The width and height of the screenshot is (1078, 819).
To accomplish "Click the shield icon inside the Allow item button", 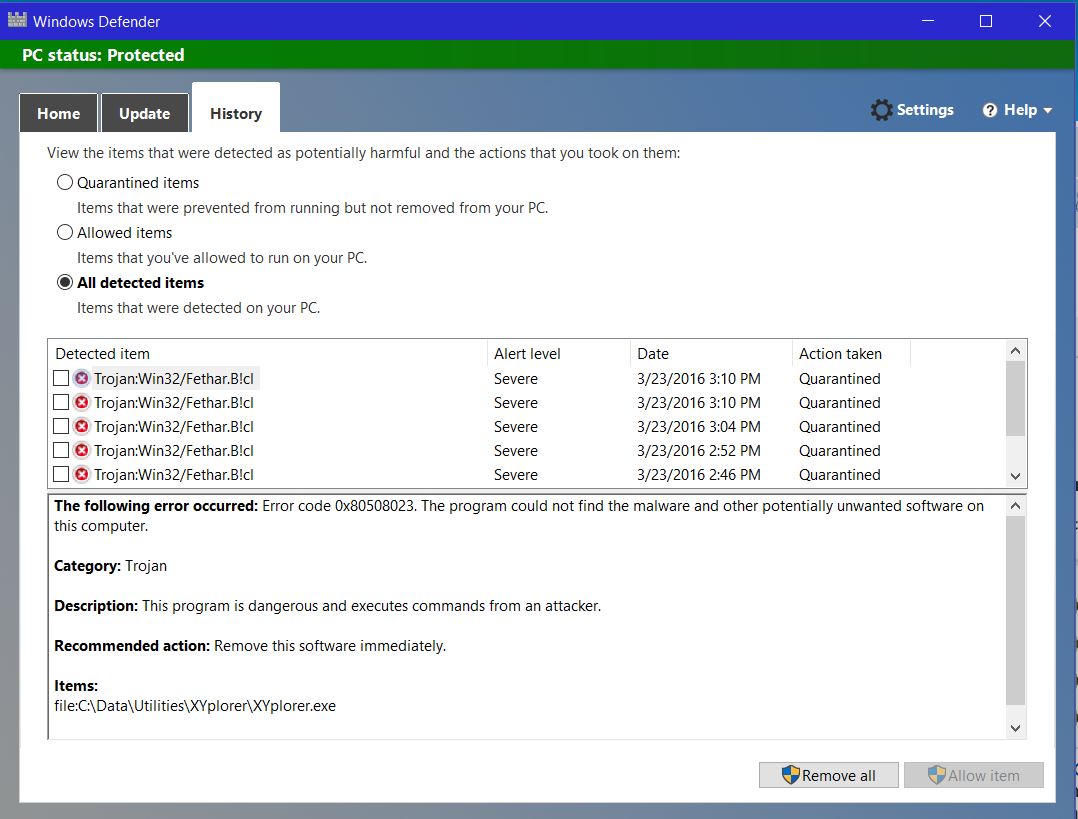I will click(935, 775).
